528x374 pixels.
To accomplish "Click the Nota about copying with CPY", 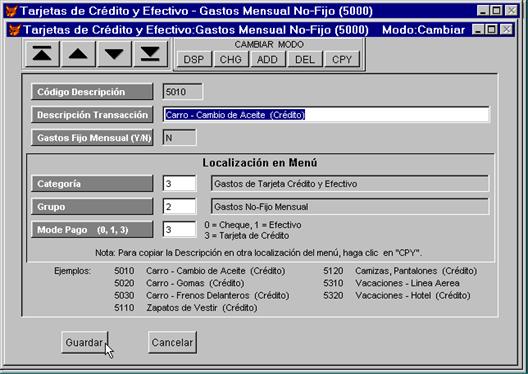I will point(259,253).
